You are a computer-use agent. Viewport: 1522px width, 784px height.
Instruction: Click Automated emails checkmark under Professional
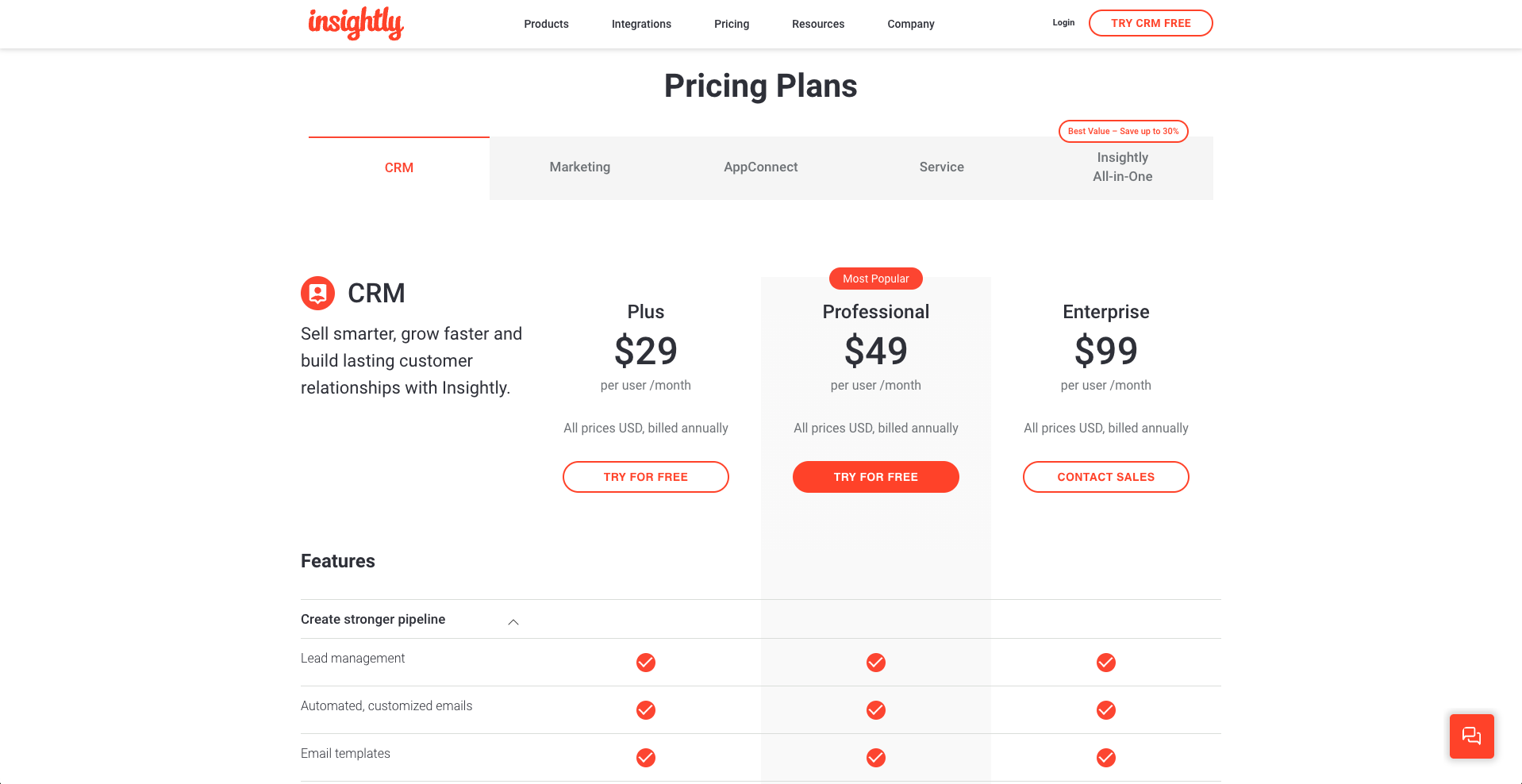click(x=875, y=710)
